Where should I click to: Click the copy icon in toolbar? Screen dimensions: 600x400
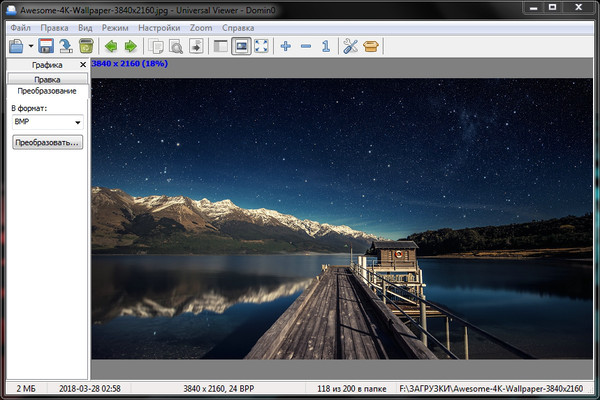pos(155,46)
